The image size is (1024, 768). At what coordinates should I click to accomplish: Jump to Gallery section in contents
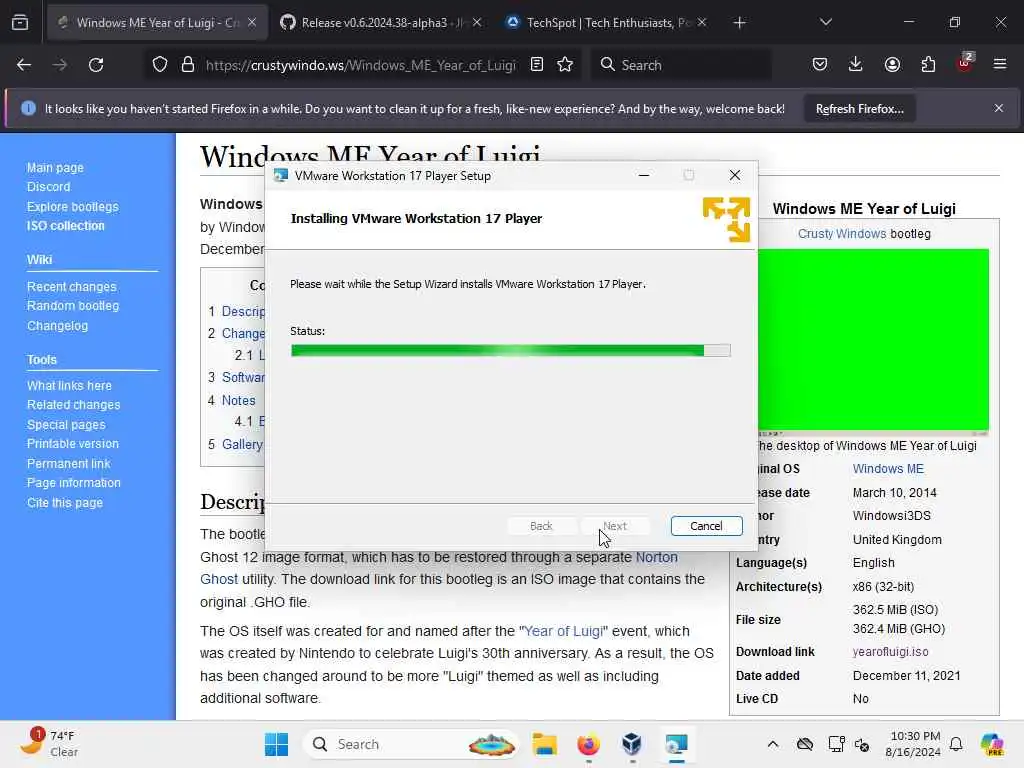pyautogui.click(x=242, y=444)
